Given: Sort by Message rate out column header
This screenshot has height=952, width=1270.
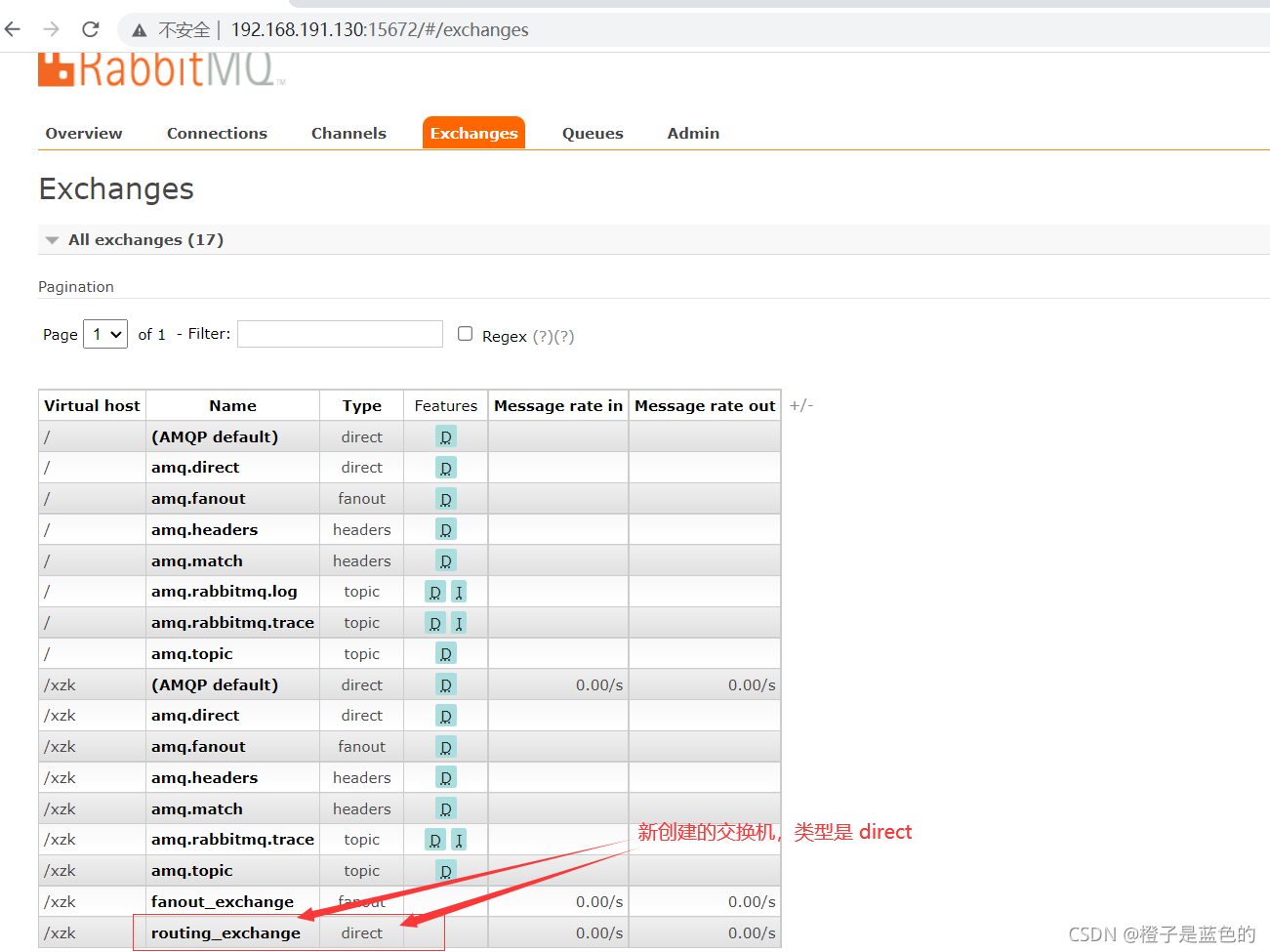Looking at the screenshot, I should 705,406.
